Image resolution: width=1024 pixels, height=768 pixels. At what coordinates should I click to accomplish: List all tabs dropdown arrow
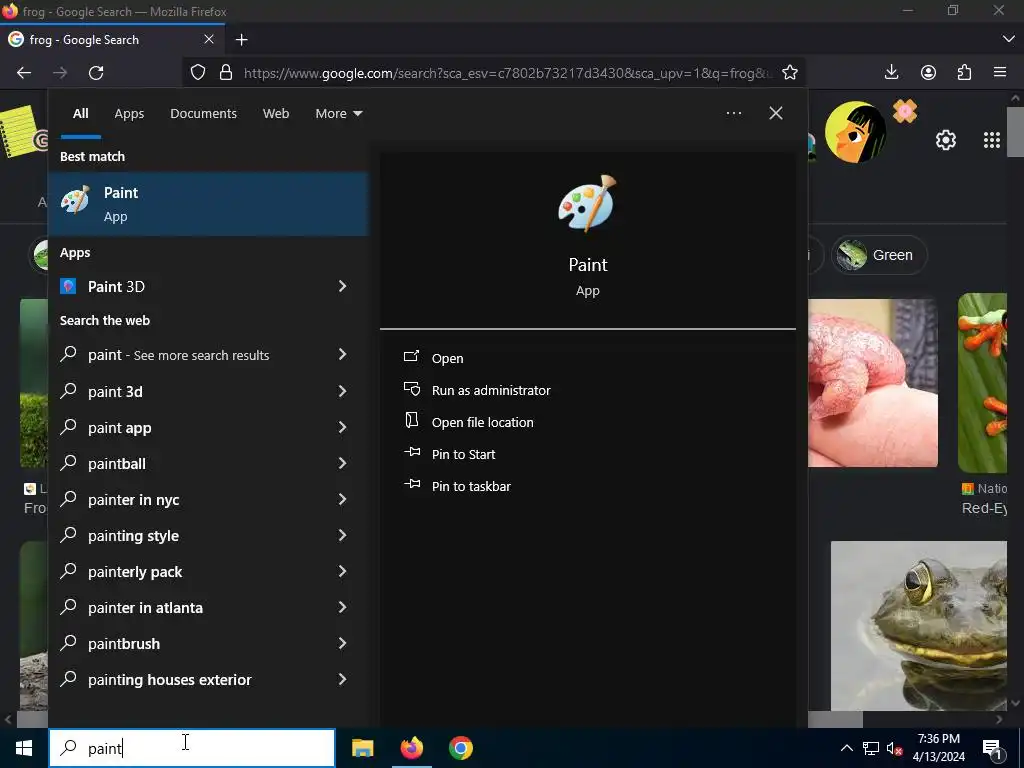tap(1008, 40)
